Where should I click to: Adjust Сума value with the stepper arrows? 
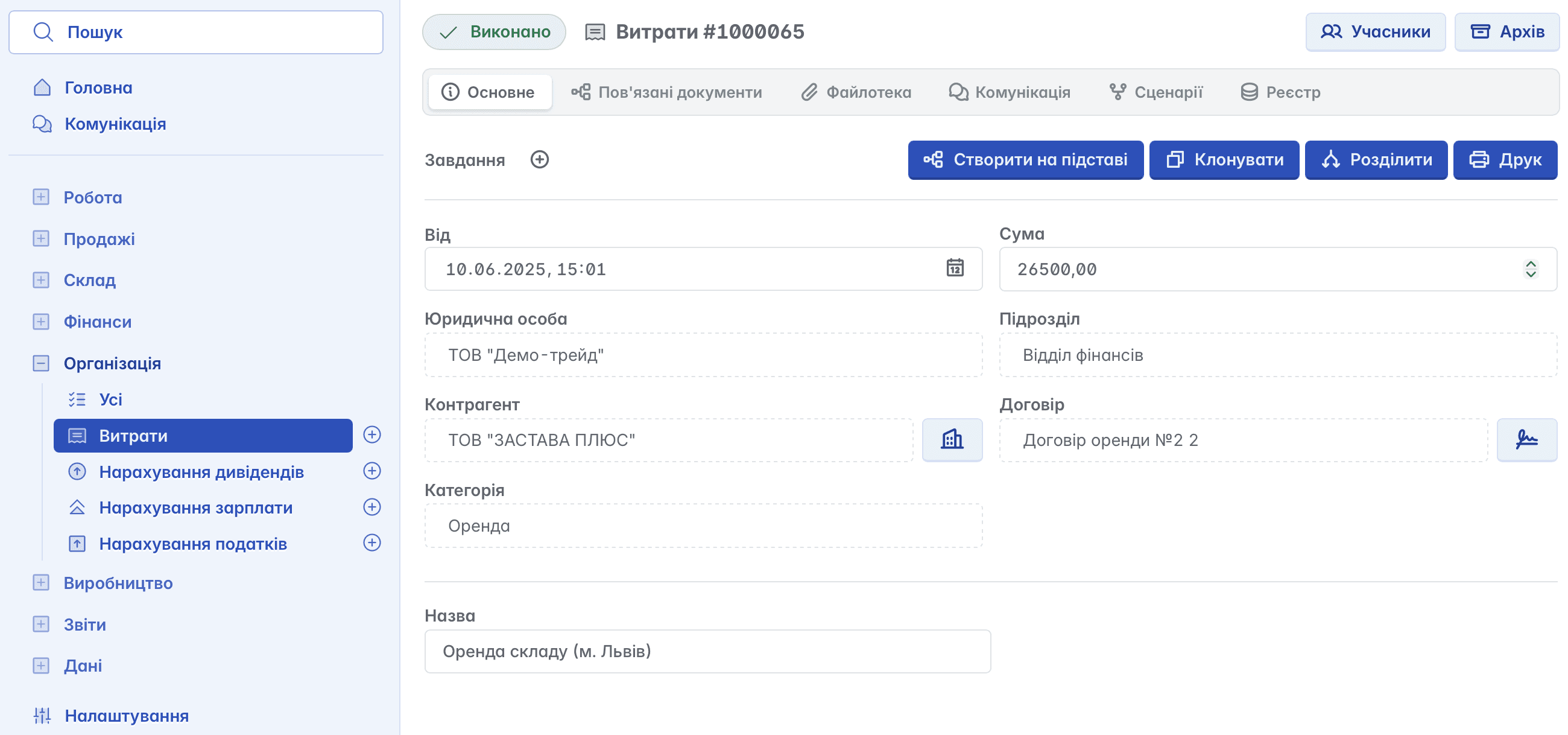(1530, 269)
